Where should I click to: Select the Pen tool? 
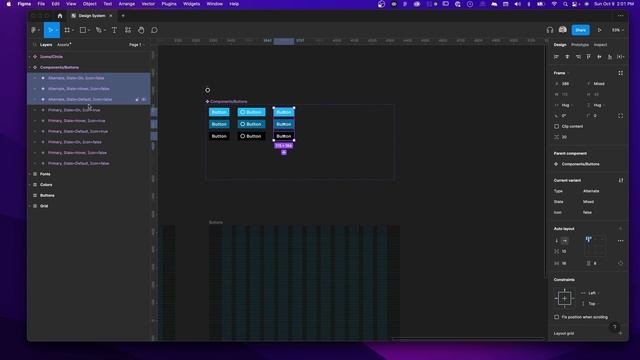[x=98, y=30]
